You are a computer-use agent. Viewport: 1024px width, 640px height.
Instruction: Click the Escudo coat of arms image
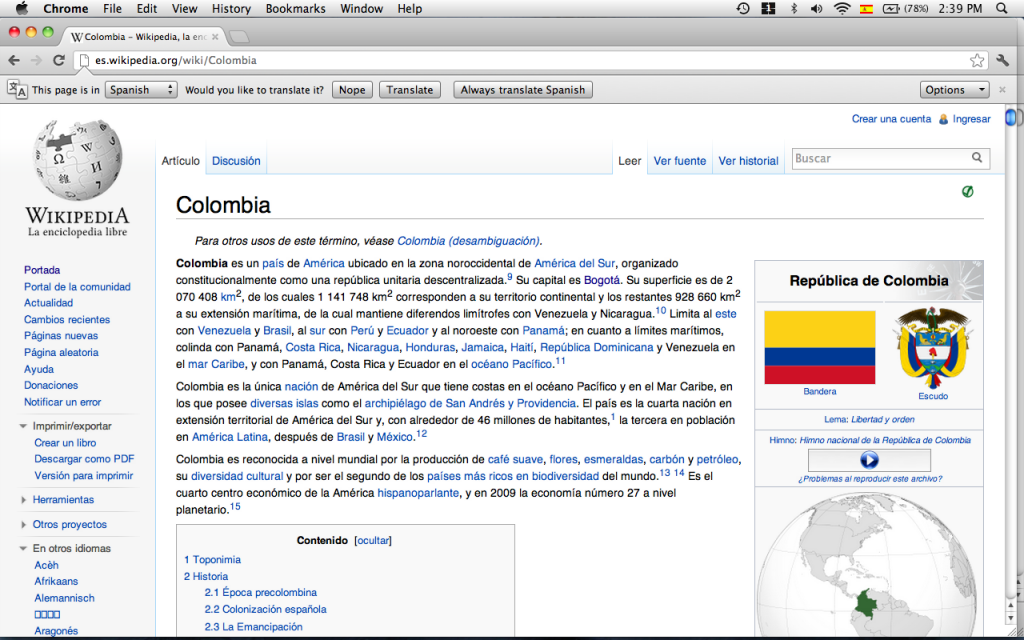(x=933, y=349)
